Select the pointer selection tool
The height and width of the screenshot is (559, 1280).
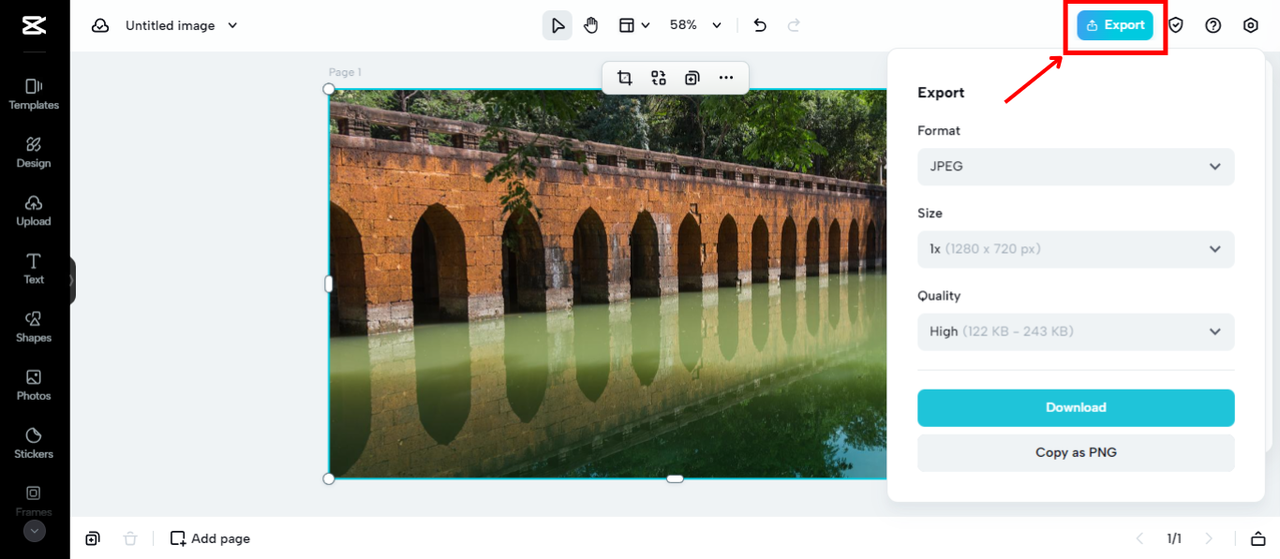click(558, 25)
